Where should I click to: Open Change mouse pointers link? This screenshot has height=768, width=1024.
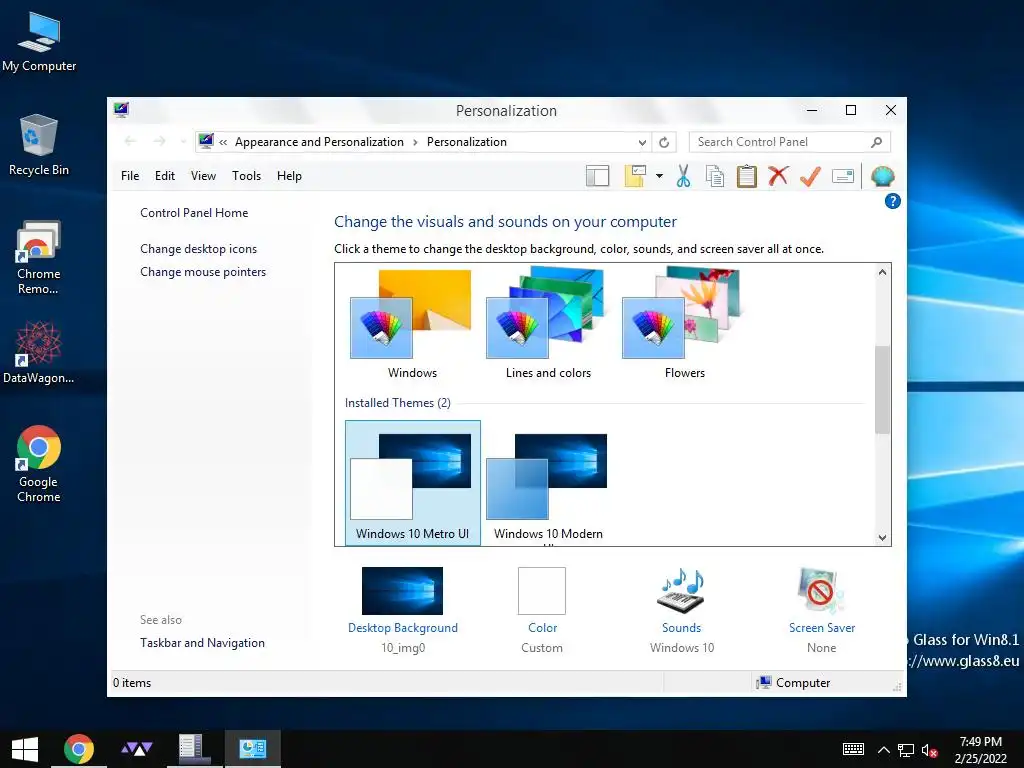(x=203, y=272)
